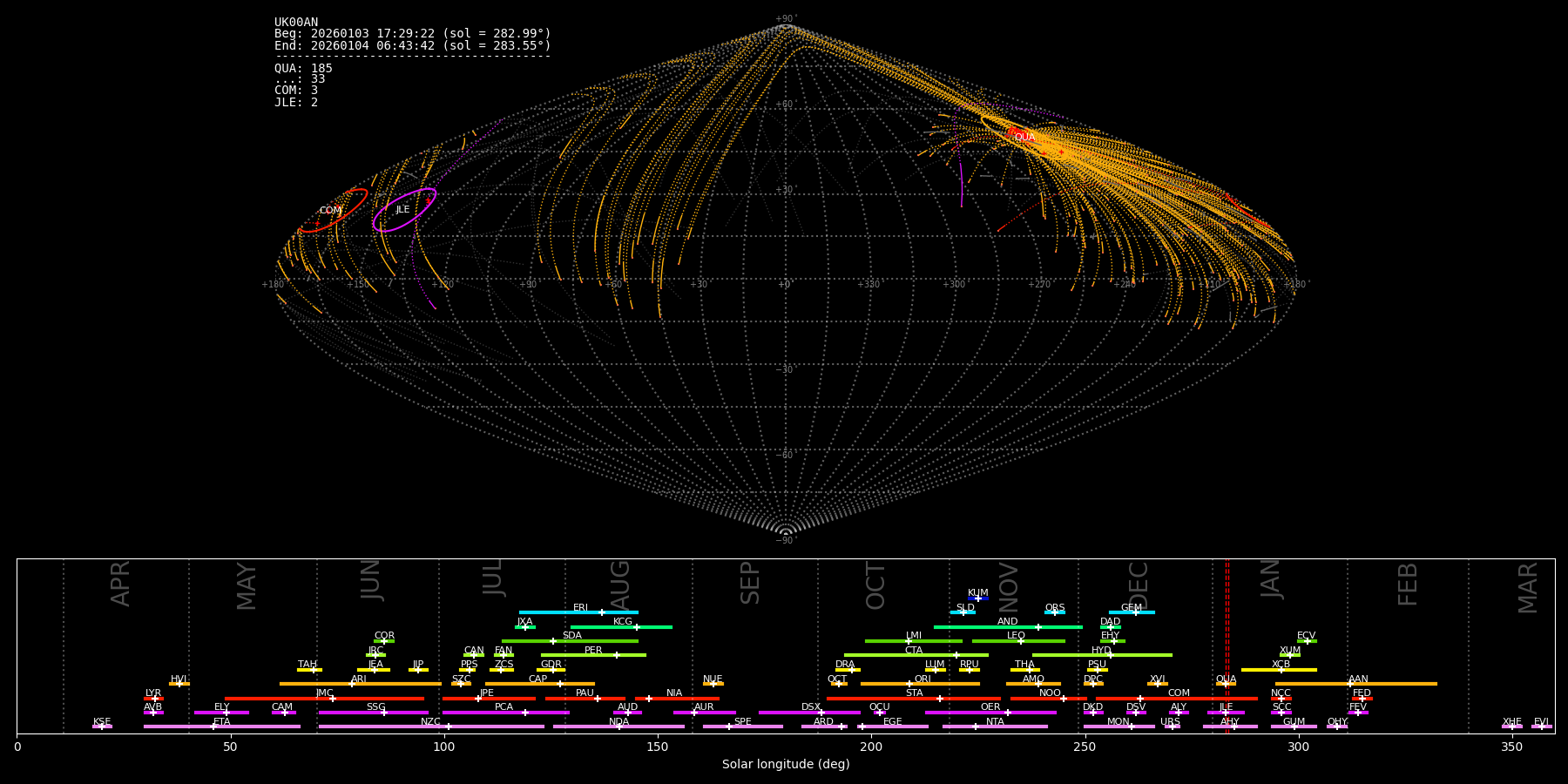
Task: Select the LEO shower bar in timeline
Action: point(1018,641)
